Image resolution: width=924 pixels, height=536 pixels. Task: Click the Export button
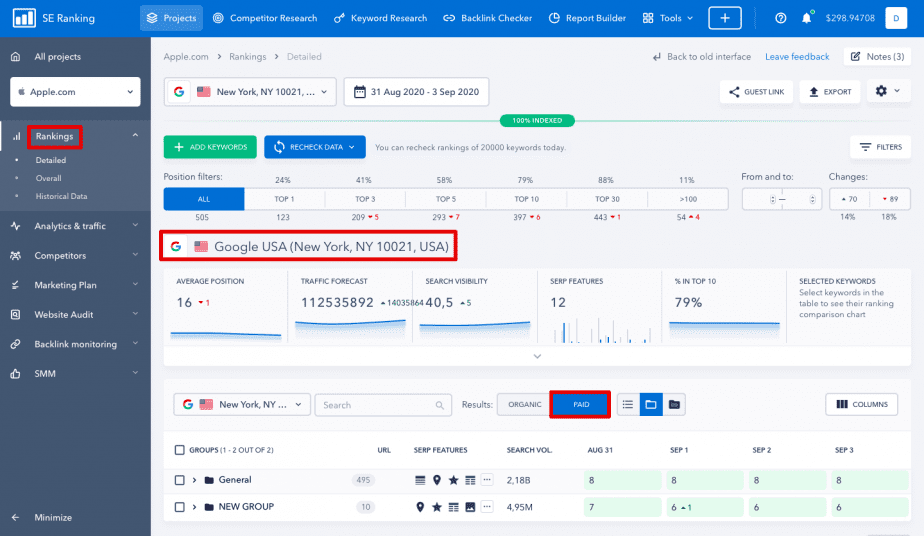pyautogui.click(x=830, y=92)
